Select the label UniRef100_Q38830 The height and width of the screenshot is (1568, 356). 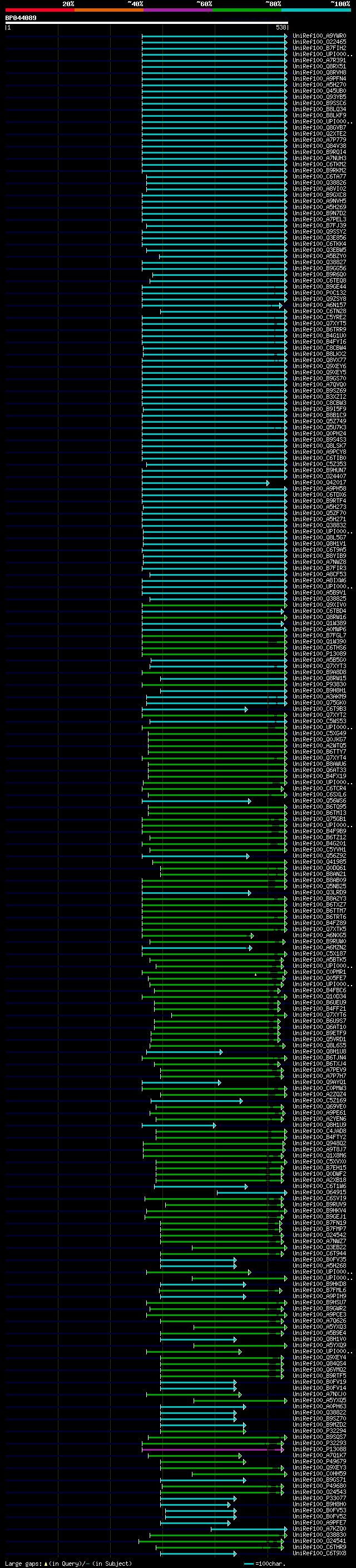point(319,1535)
